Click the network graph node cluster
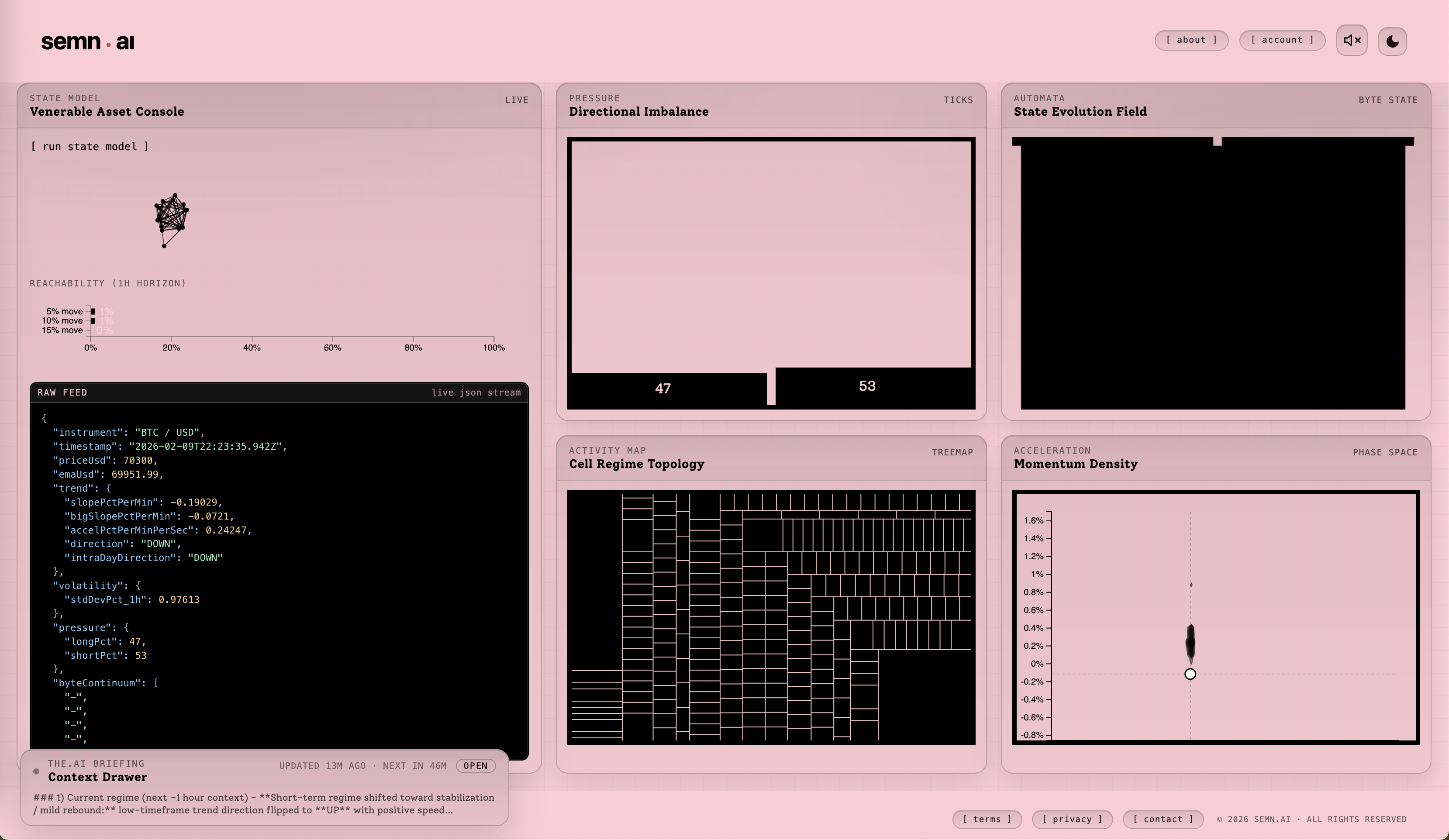 (x=171, y=216)
